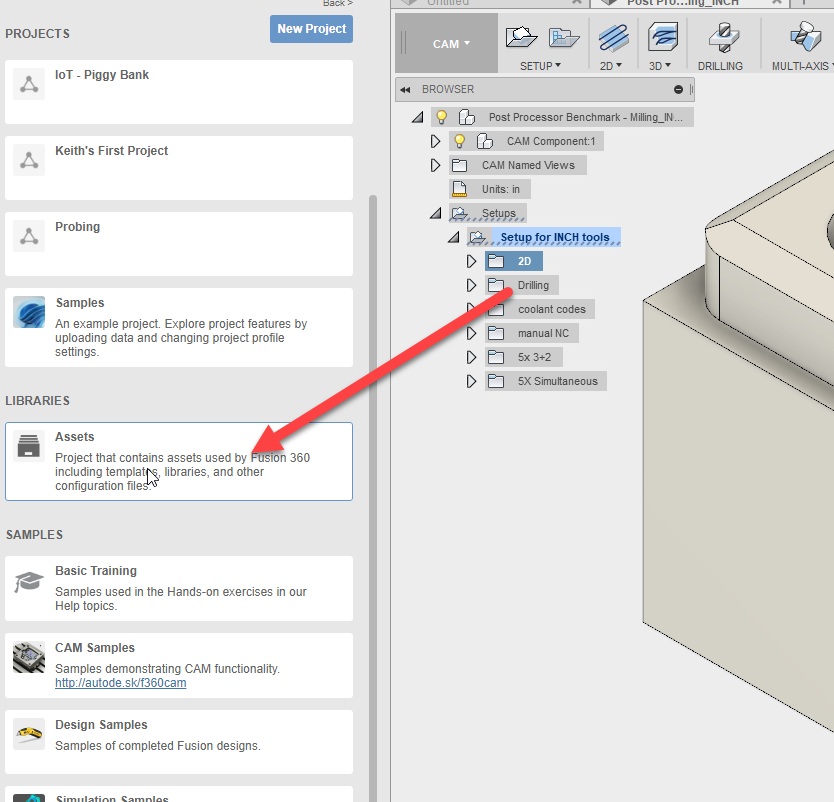Image resolution: width=834 pixels, height=802 pixels.
Task: Open the Assets library
Action: click(179, 461)
